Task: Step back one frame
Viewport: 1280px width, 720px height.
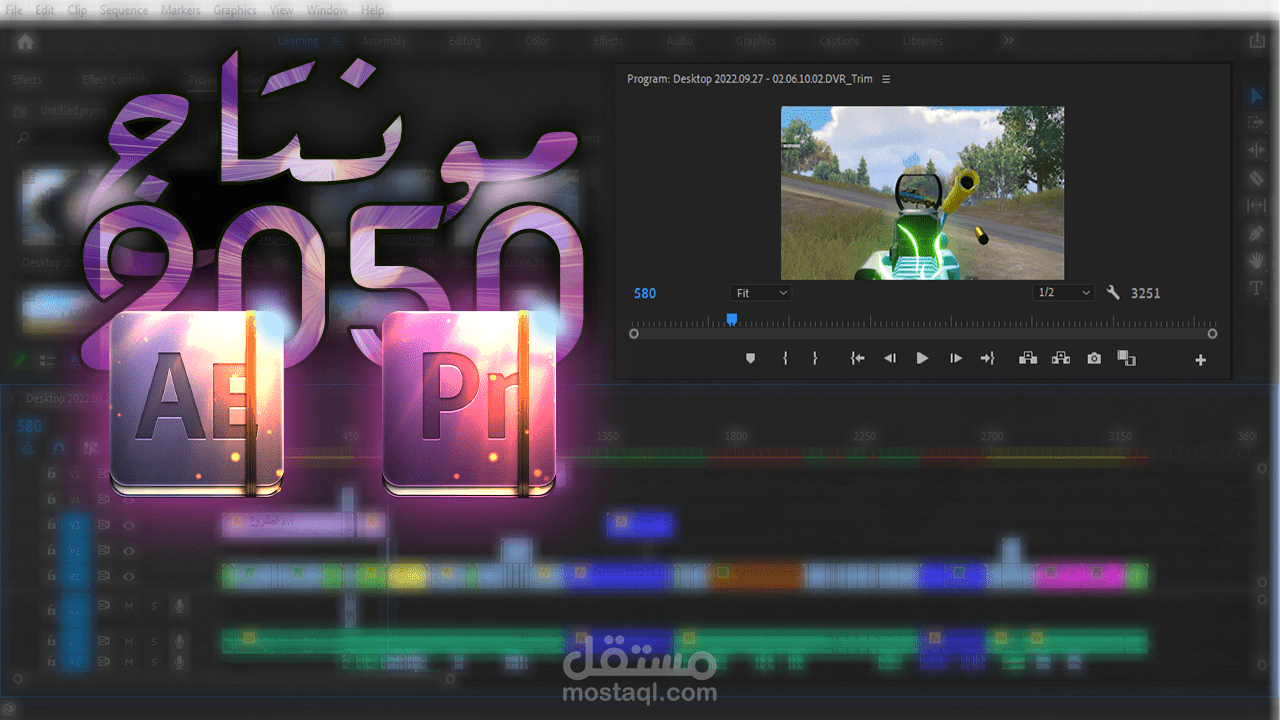Action: point(889,358)
